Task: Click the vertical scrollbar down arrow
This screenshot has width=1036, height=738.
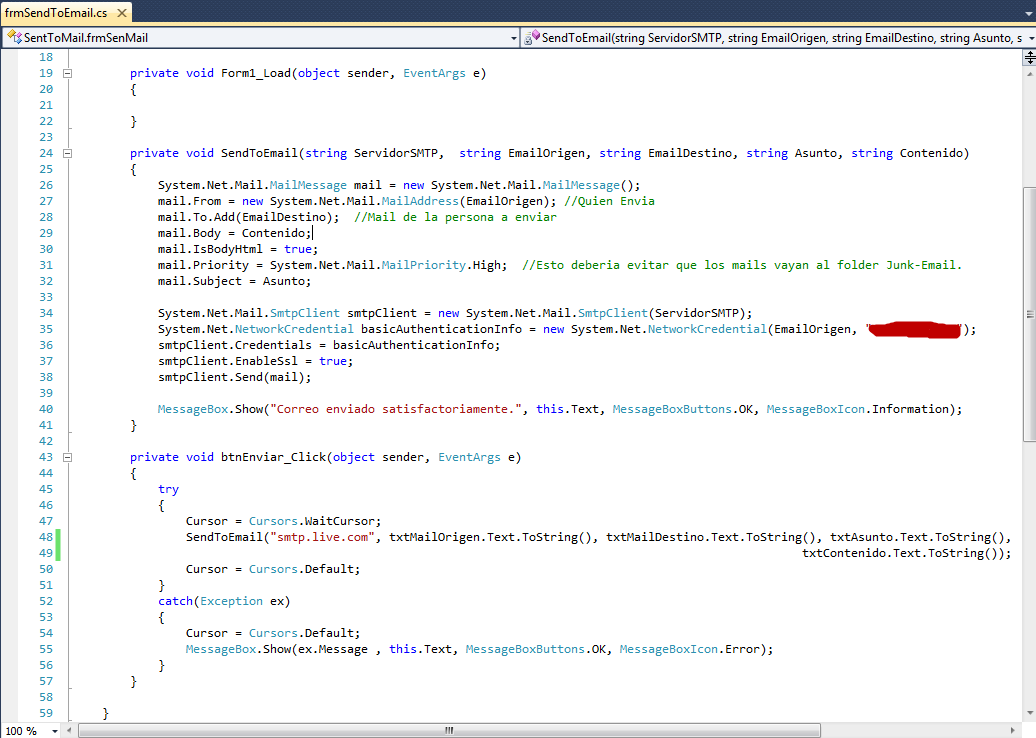Action: click(x=1029, y=713)
